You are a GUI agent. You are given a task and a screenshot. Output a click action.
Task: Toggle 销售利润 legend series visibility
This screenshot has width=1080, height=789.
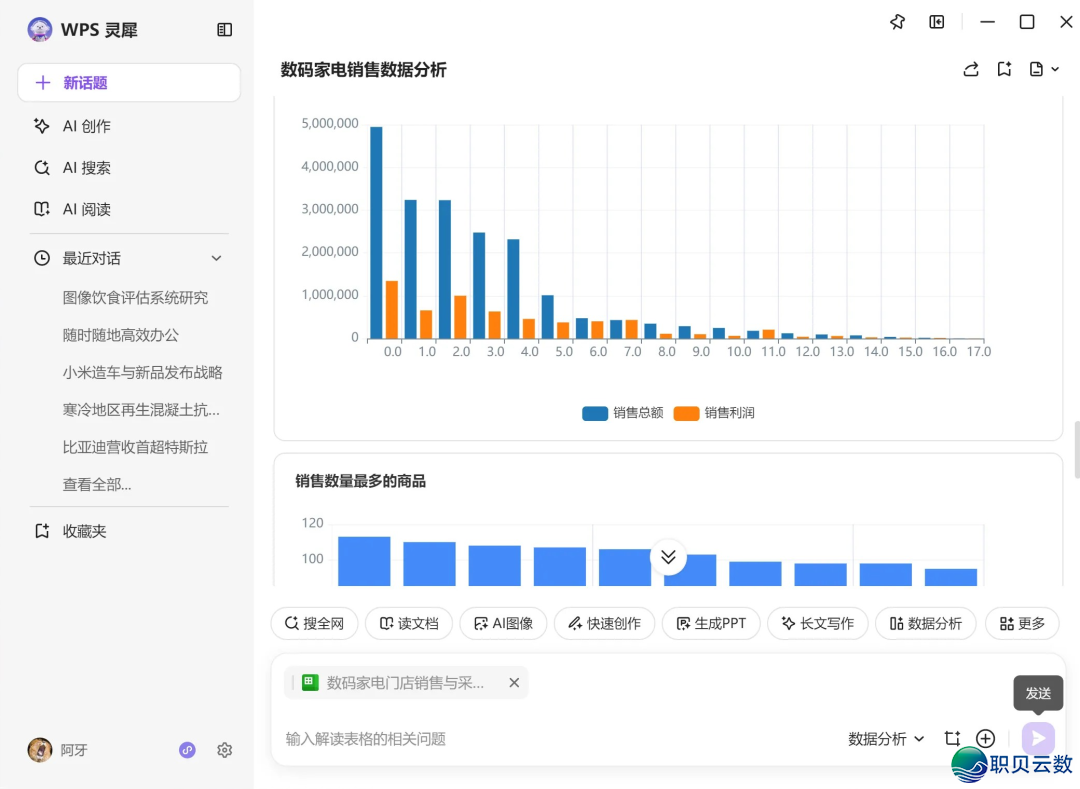(x=714, y=413)
